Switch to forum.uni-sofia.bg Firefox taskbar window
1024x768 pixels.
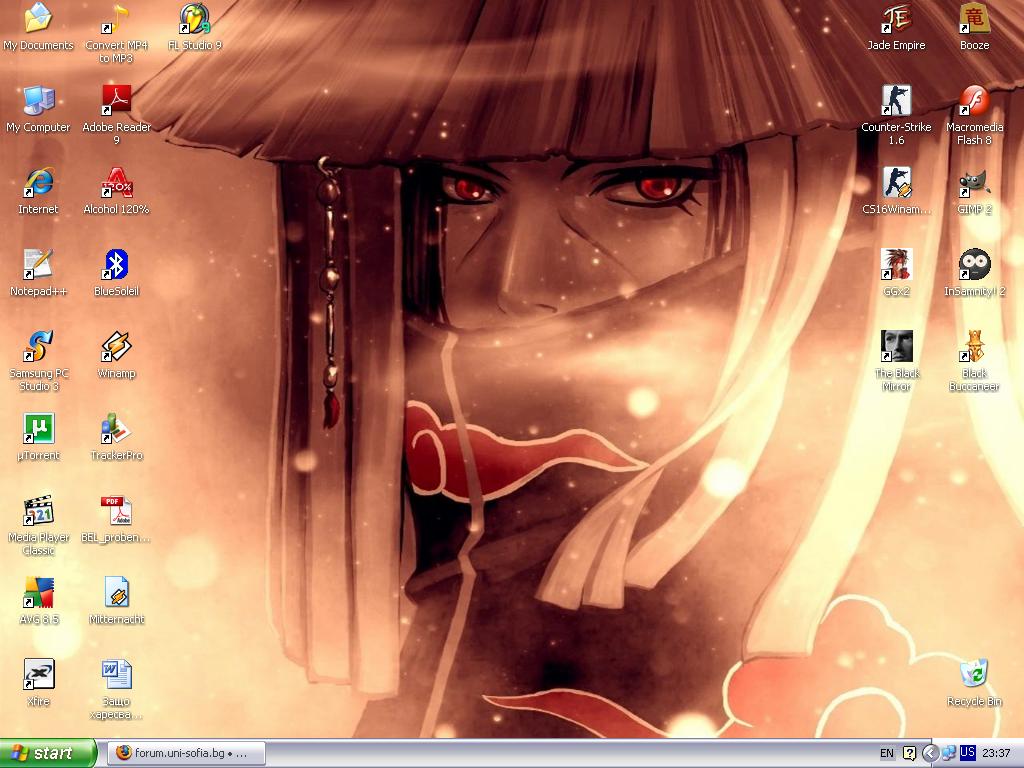click(x=186, y=753)
